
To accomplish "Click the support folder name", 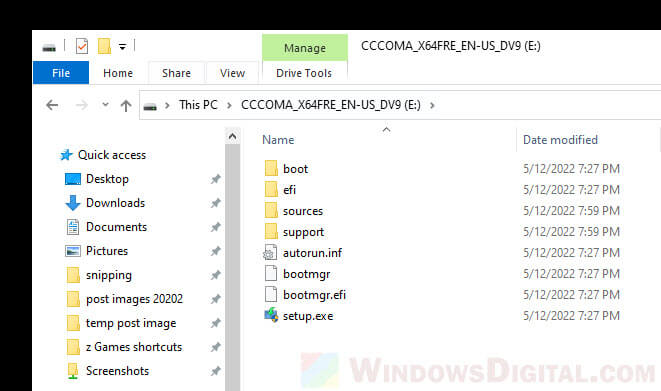I will coord(304,232).
